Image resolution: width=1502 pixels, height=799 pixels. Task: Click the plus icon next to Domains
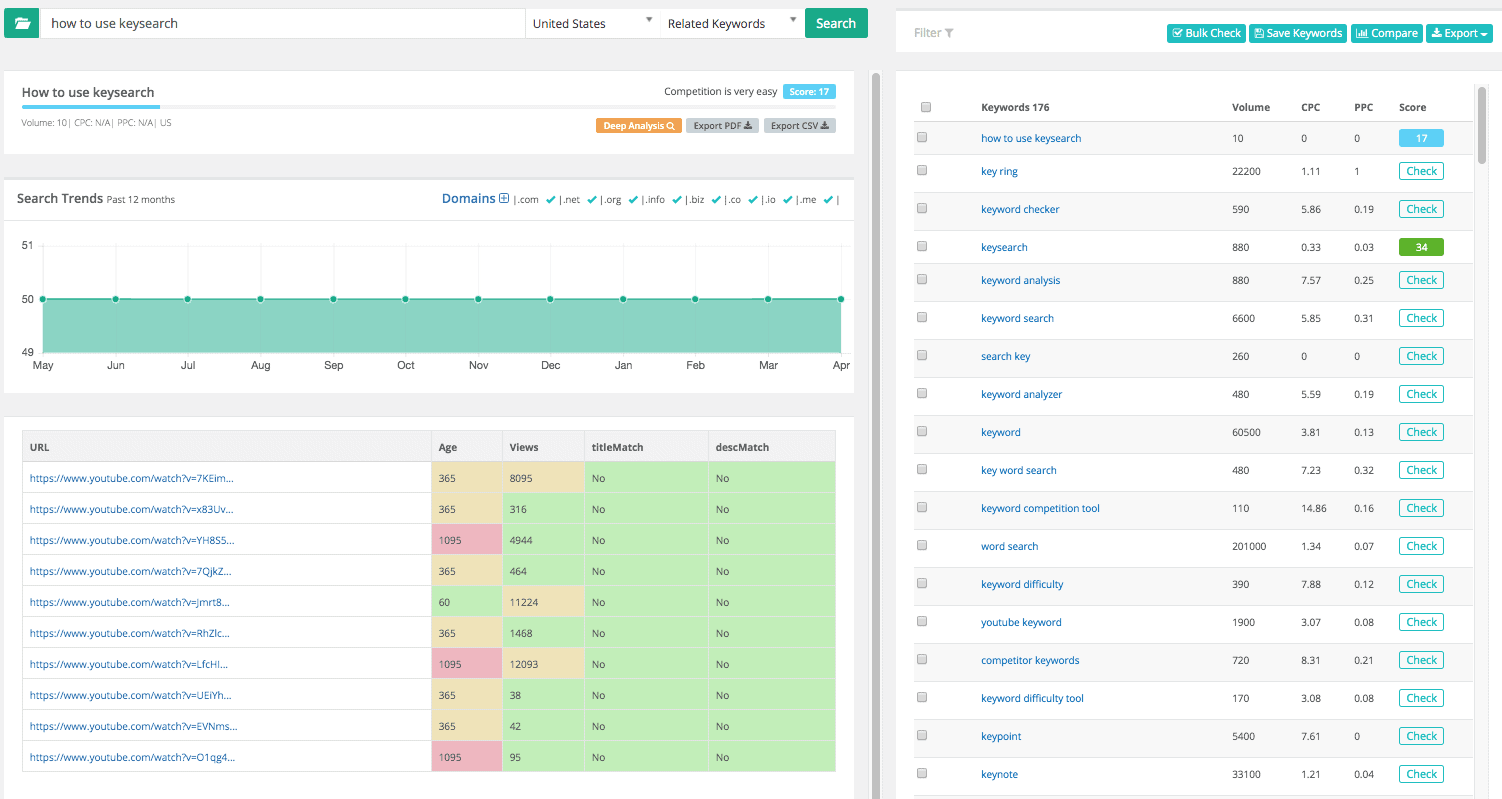pos(504,199)
